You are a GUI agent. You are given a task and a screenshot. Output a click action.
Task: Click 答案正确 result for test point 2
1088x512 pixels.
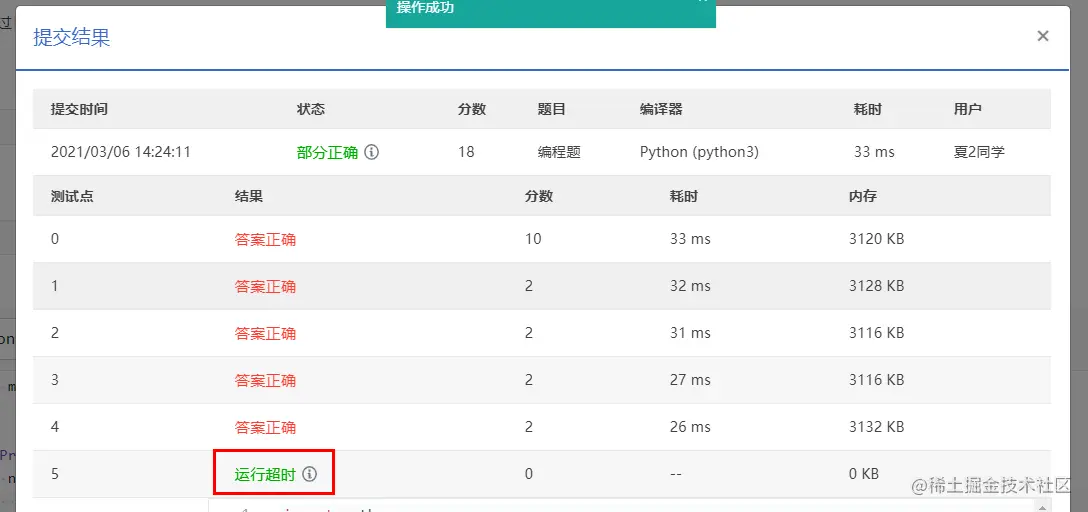click(265, 334)
